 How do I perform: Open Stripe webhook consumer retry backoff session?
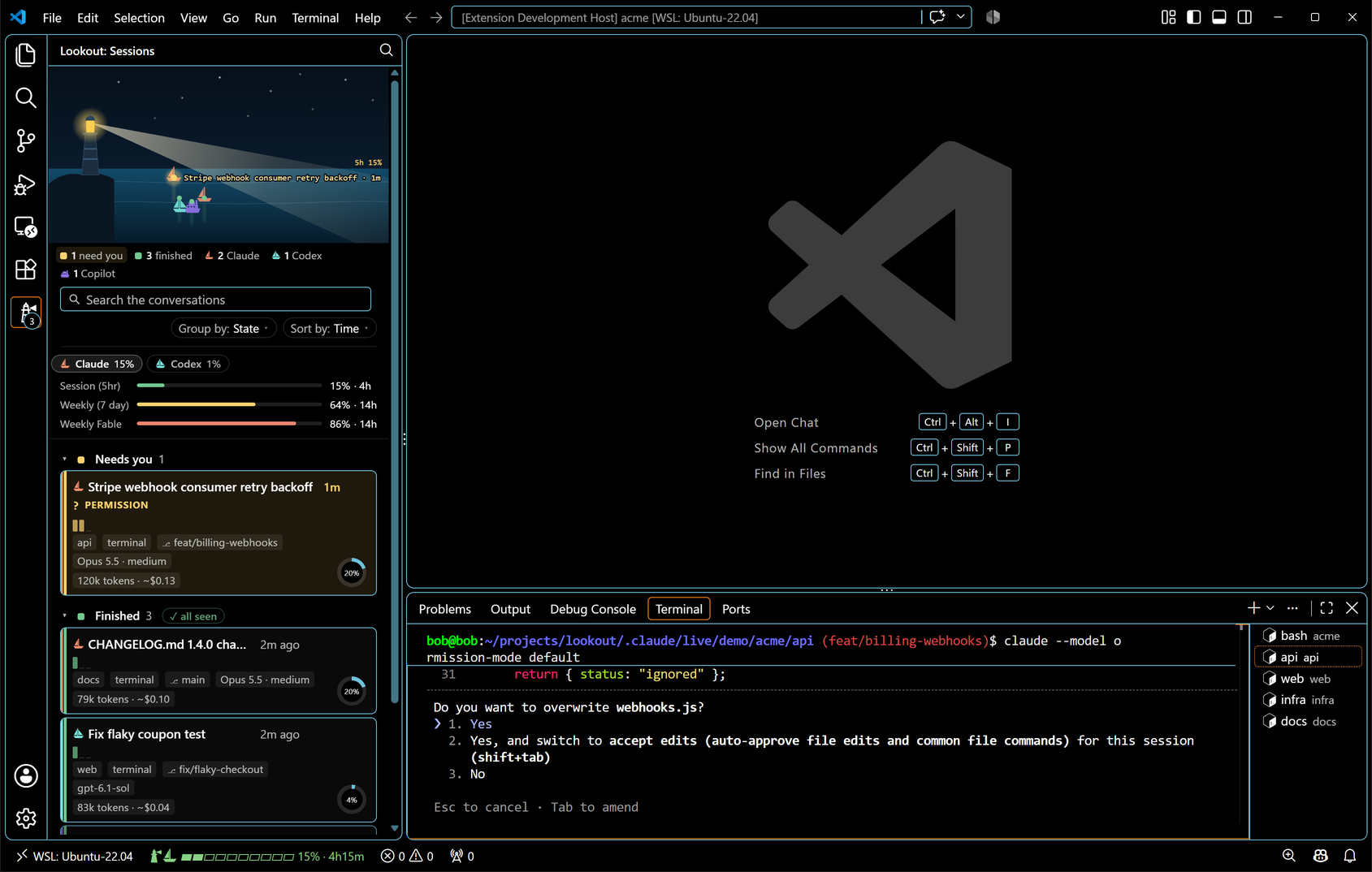(x=219, y=533)
